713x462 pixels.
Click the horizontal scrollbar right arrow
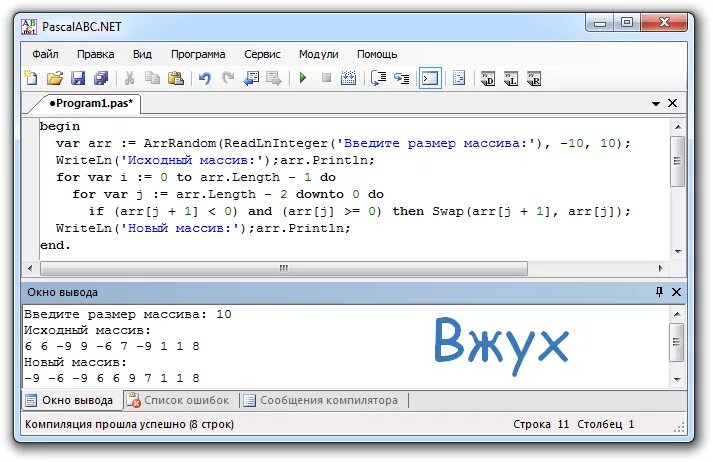tap(660, 268)
